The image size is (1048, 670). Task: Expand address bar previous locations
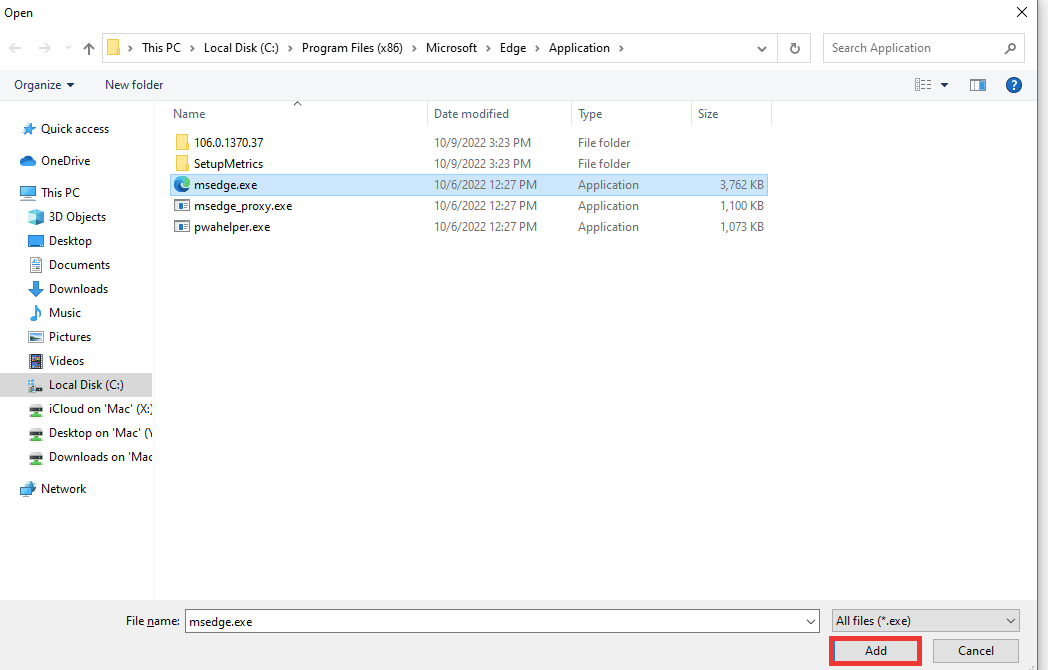761,49
